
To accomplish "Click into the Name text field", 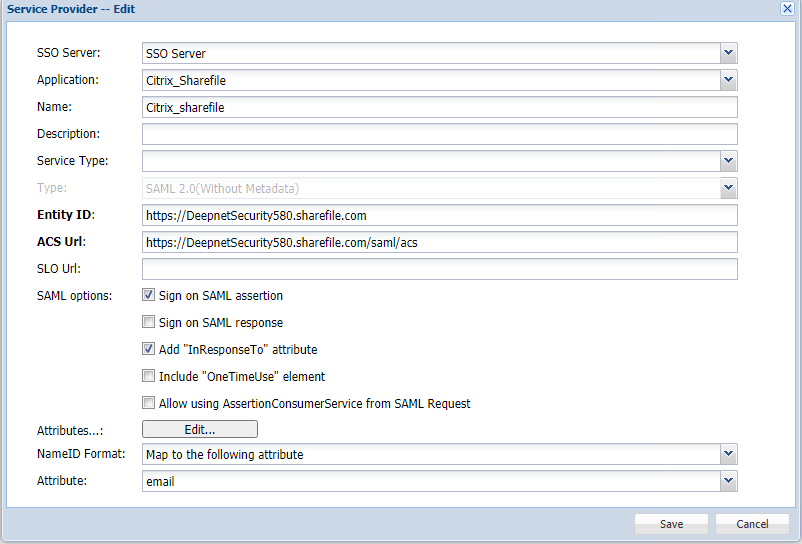I will 440,107.
